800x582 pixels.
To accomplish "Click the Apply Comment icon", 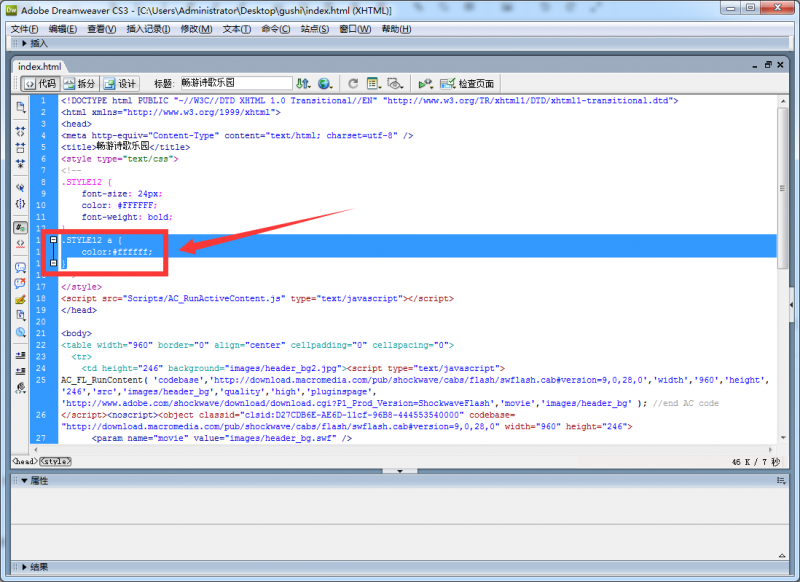I will coord(20,267).
